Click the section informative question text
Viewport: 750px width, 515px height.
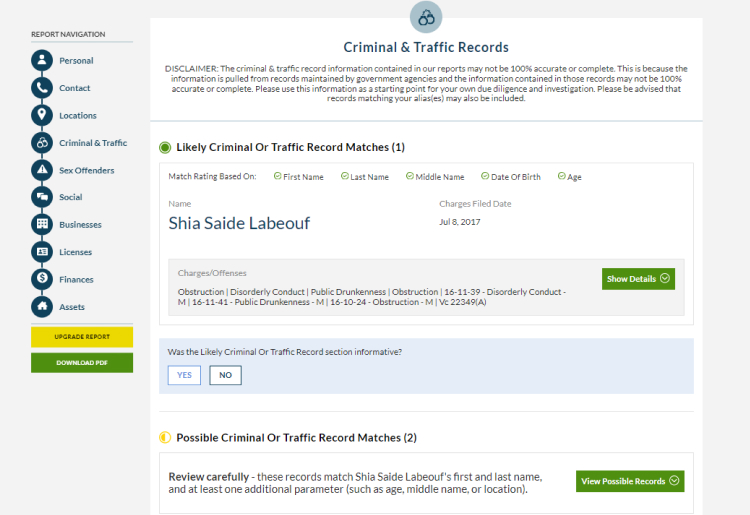(285, 352)
